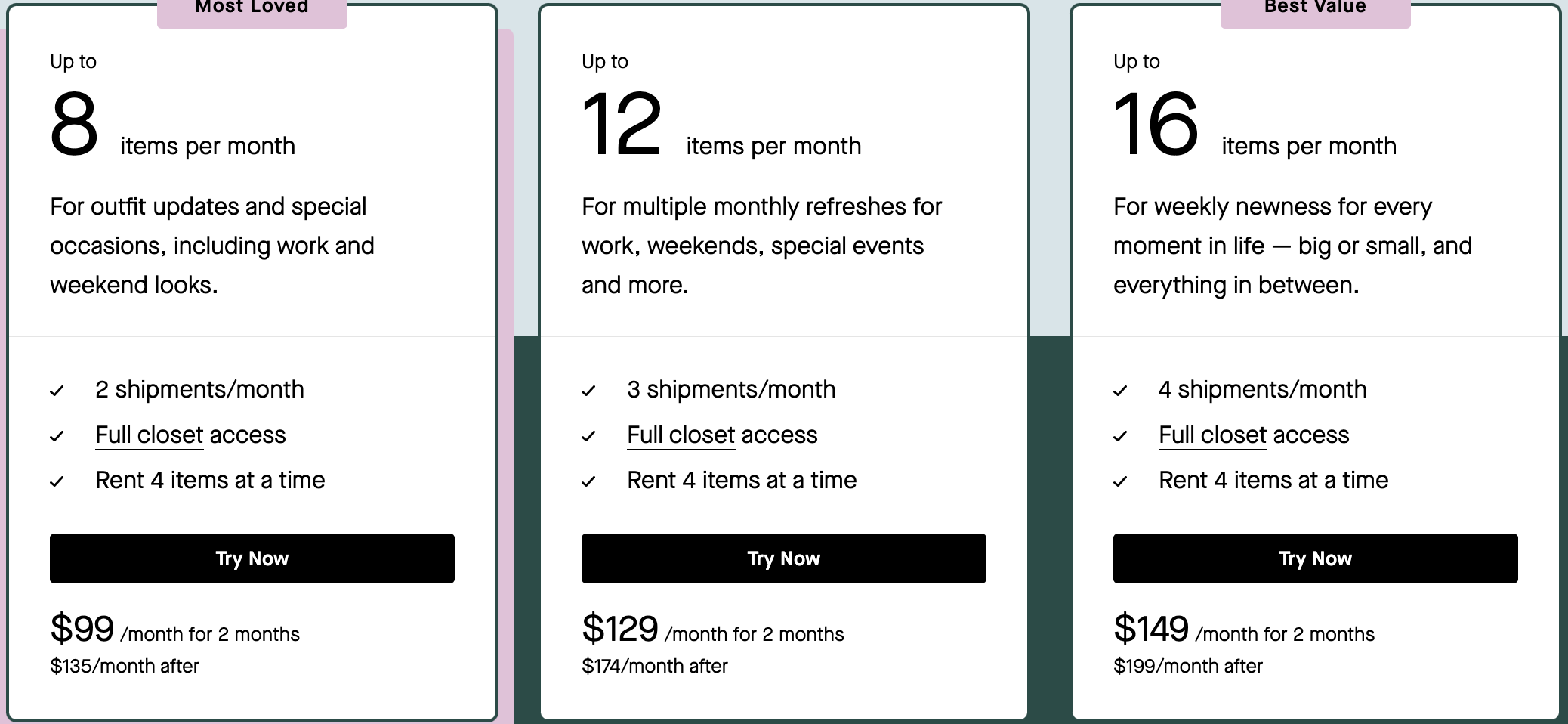The height and width of the screenshot is (724, 1568).
Task: Select the 12 items per month heading
Action: (x=721, y=125)
